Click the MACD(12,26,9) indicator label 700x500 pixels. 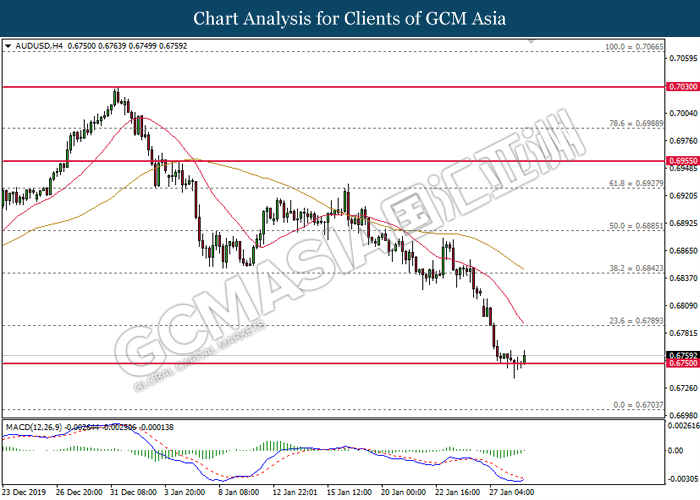[x=34, y=427]
